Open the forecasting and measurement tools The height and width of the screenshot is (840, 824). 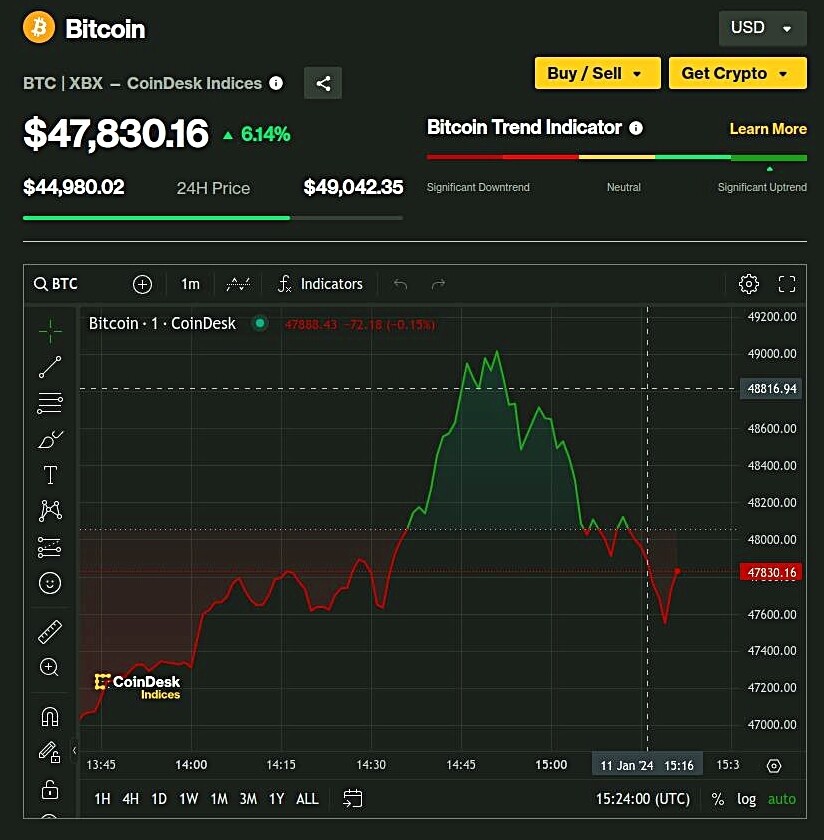point(50,548)
